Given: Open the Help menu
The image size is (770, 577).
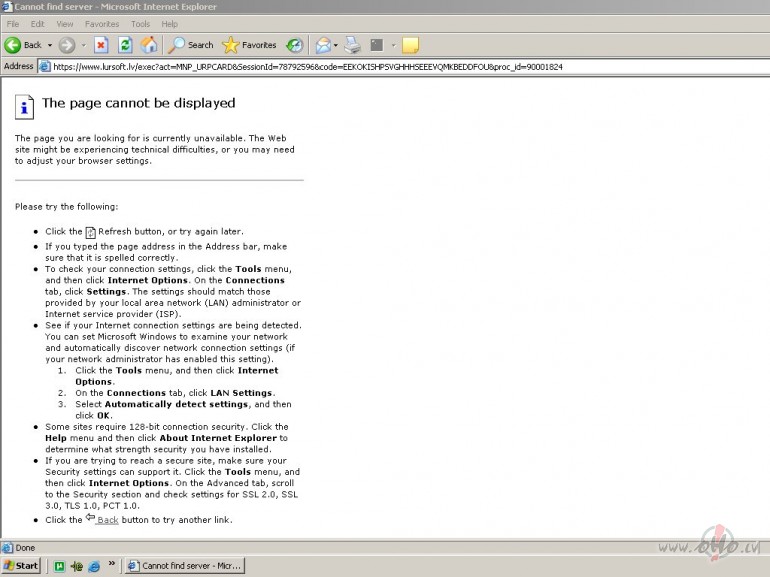Looking at the screenshot, I should point(169,24).
